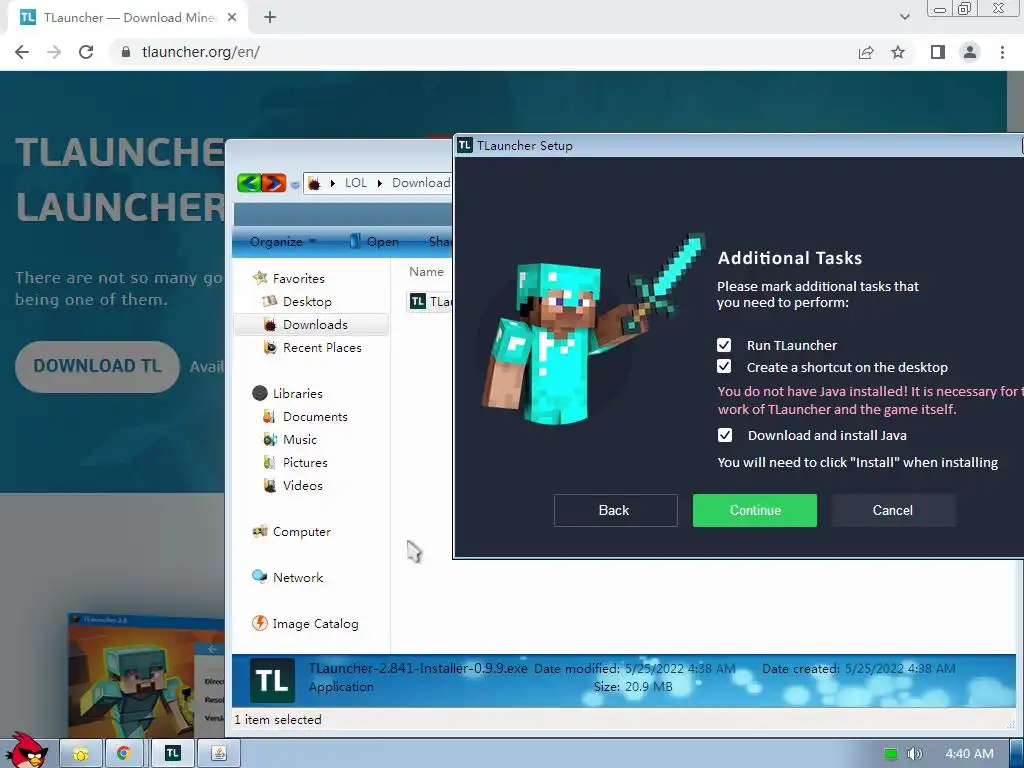
Task: Click green status icon in system tray
Action: click(890, 754)
